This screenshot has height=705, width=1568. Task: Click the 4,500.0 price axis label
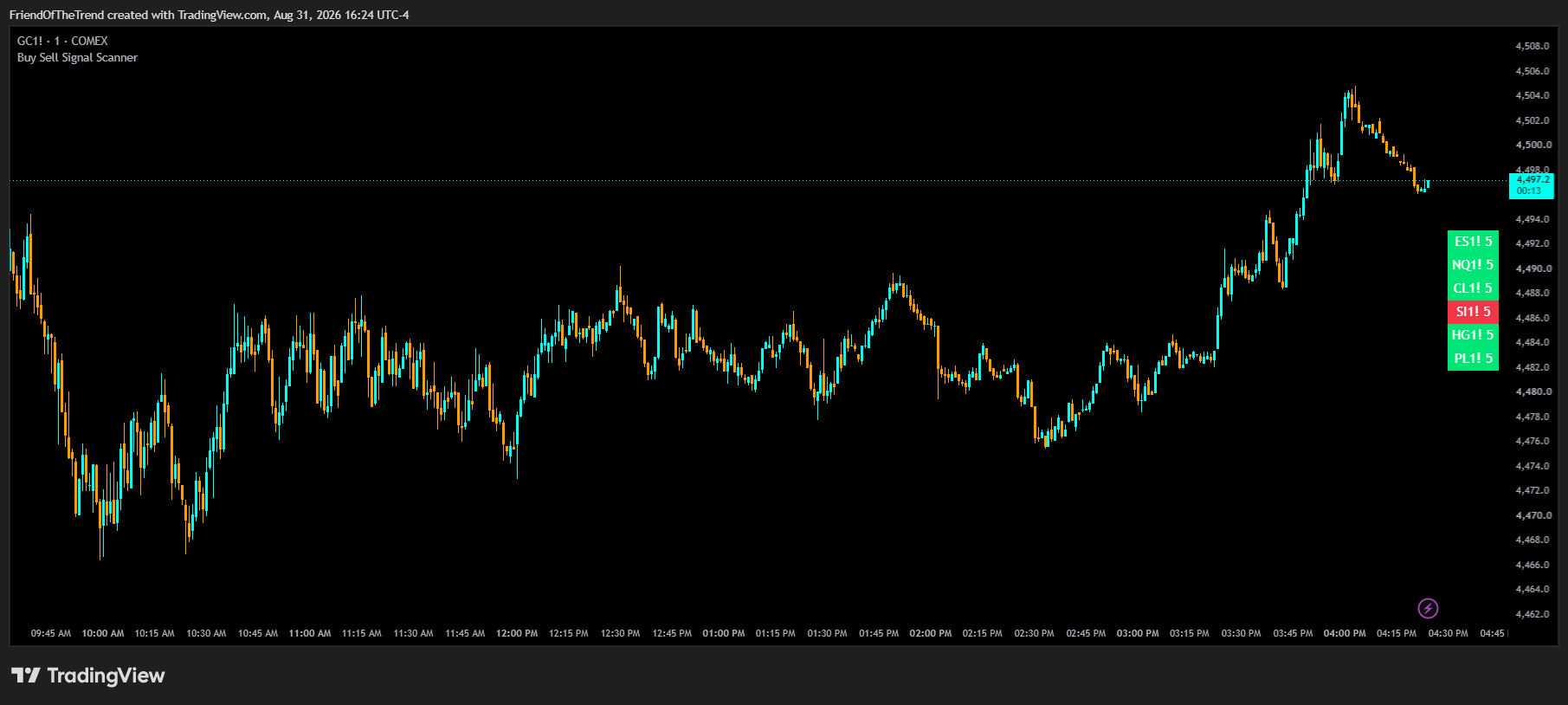click(1533, 145)
